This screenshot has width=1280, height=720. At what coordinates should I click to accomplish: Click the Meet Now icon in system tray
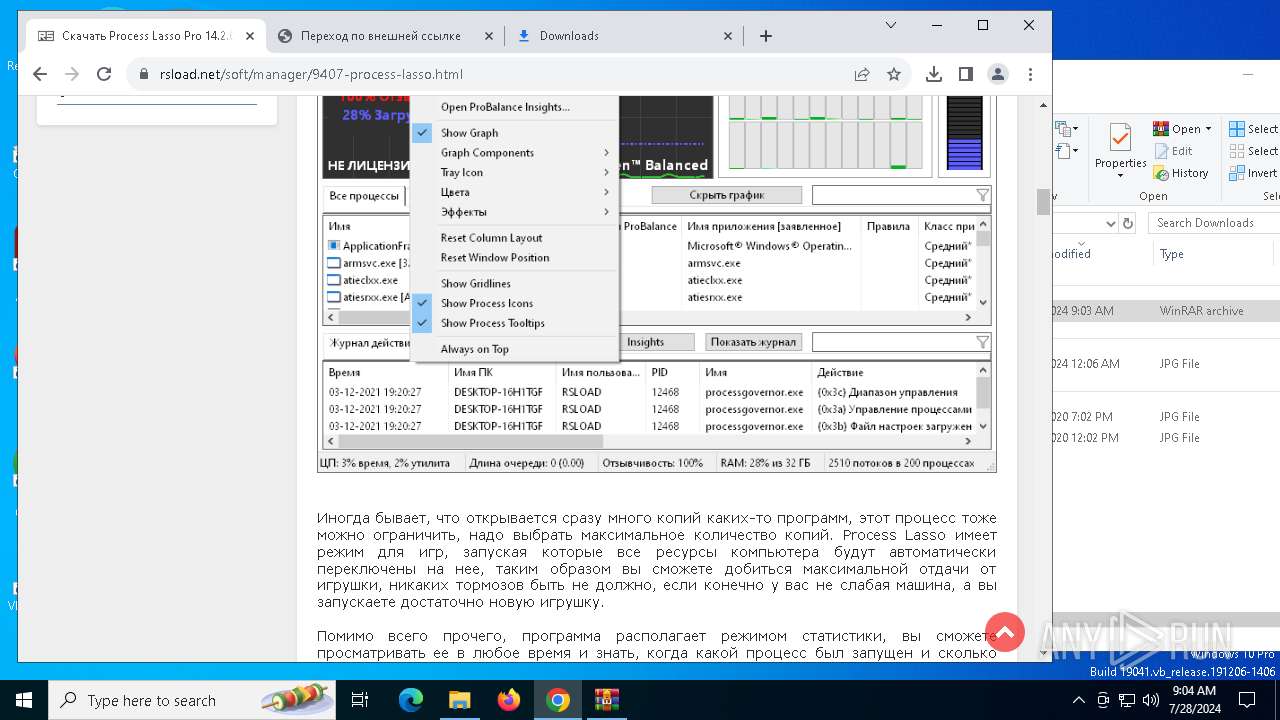1103,700
